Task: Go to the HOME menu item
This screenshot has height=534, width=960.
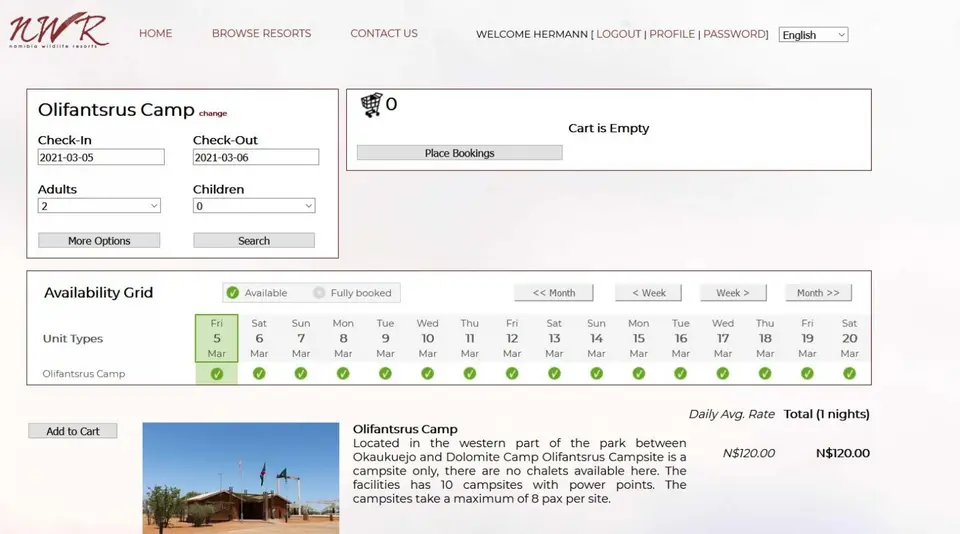Action: pos(156,33)
